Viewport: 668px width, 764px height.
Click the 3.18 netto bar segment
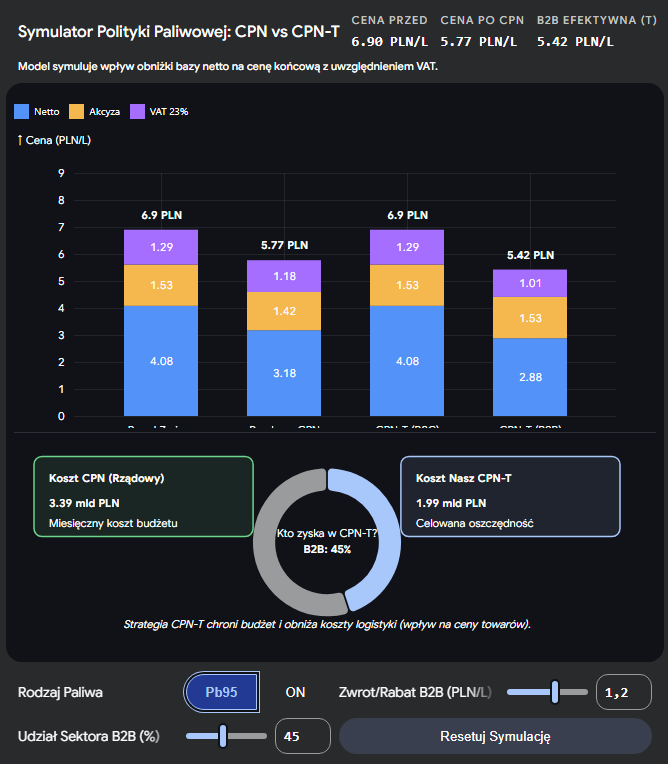pos(284,373)
